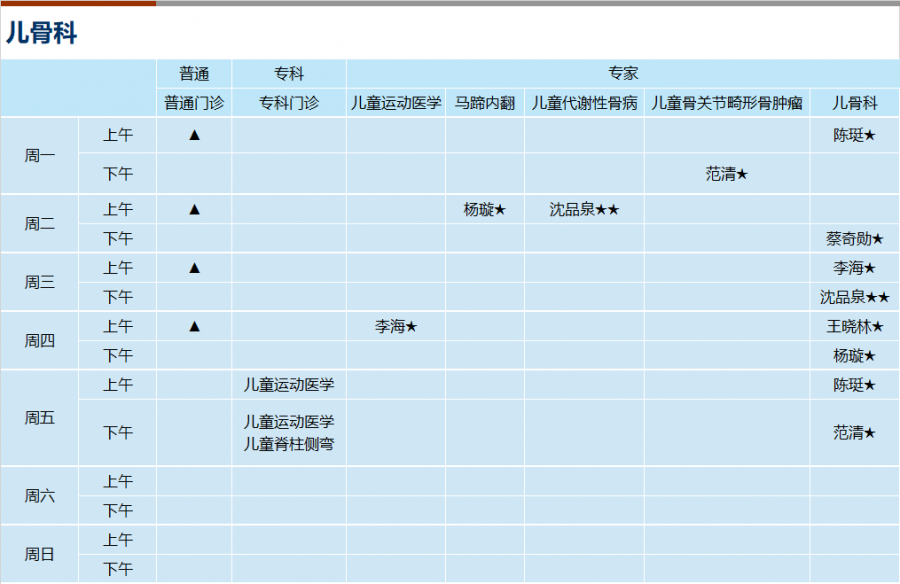Select 沈品泉★★ on Wednesday afternoon

click(x=854, y=297)
